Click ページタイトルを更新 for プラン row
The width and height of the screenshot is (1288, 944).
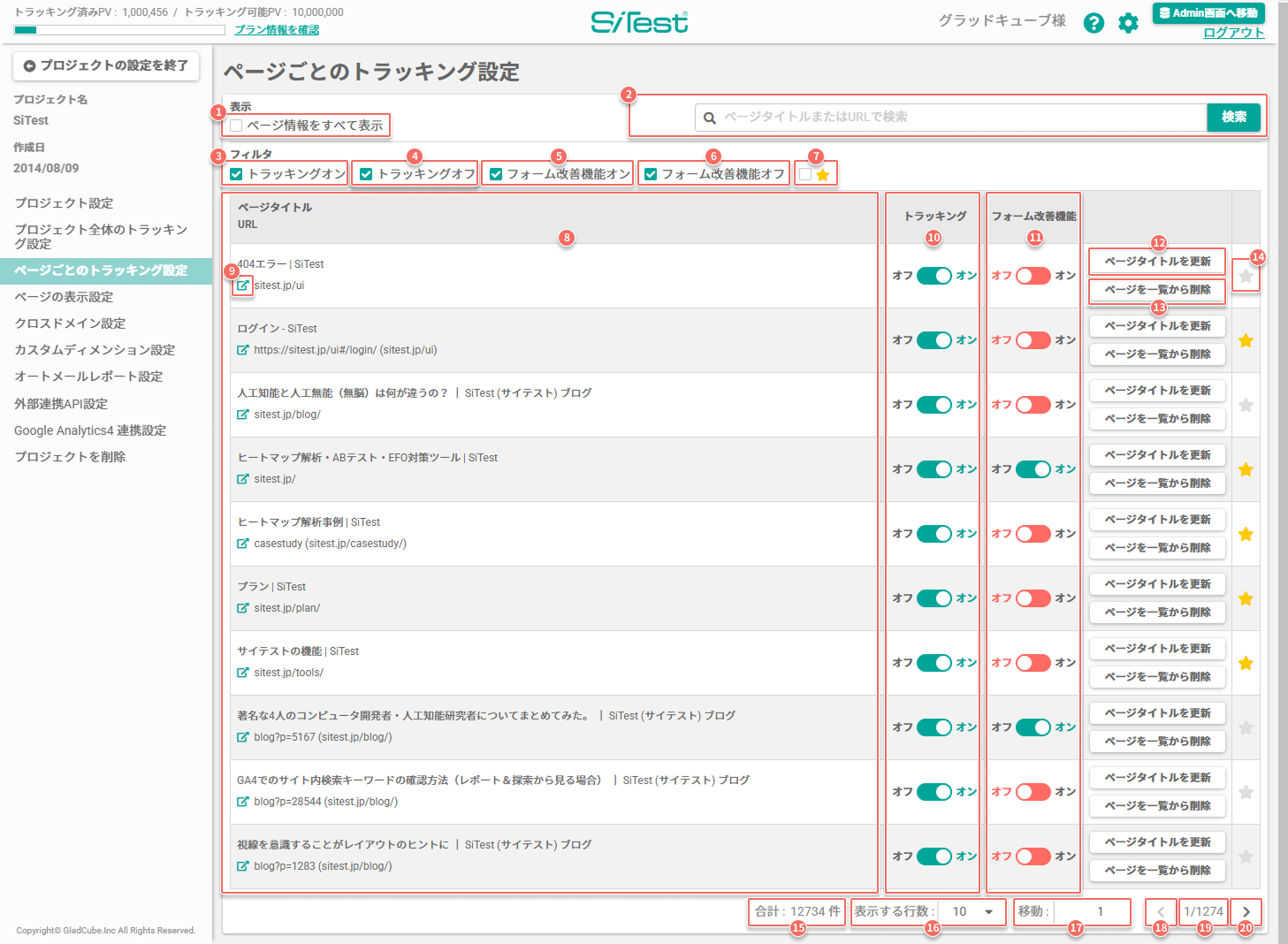pos(1157,584)
